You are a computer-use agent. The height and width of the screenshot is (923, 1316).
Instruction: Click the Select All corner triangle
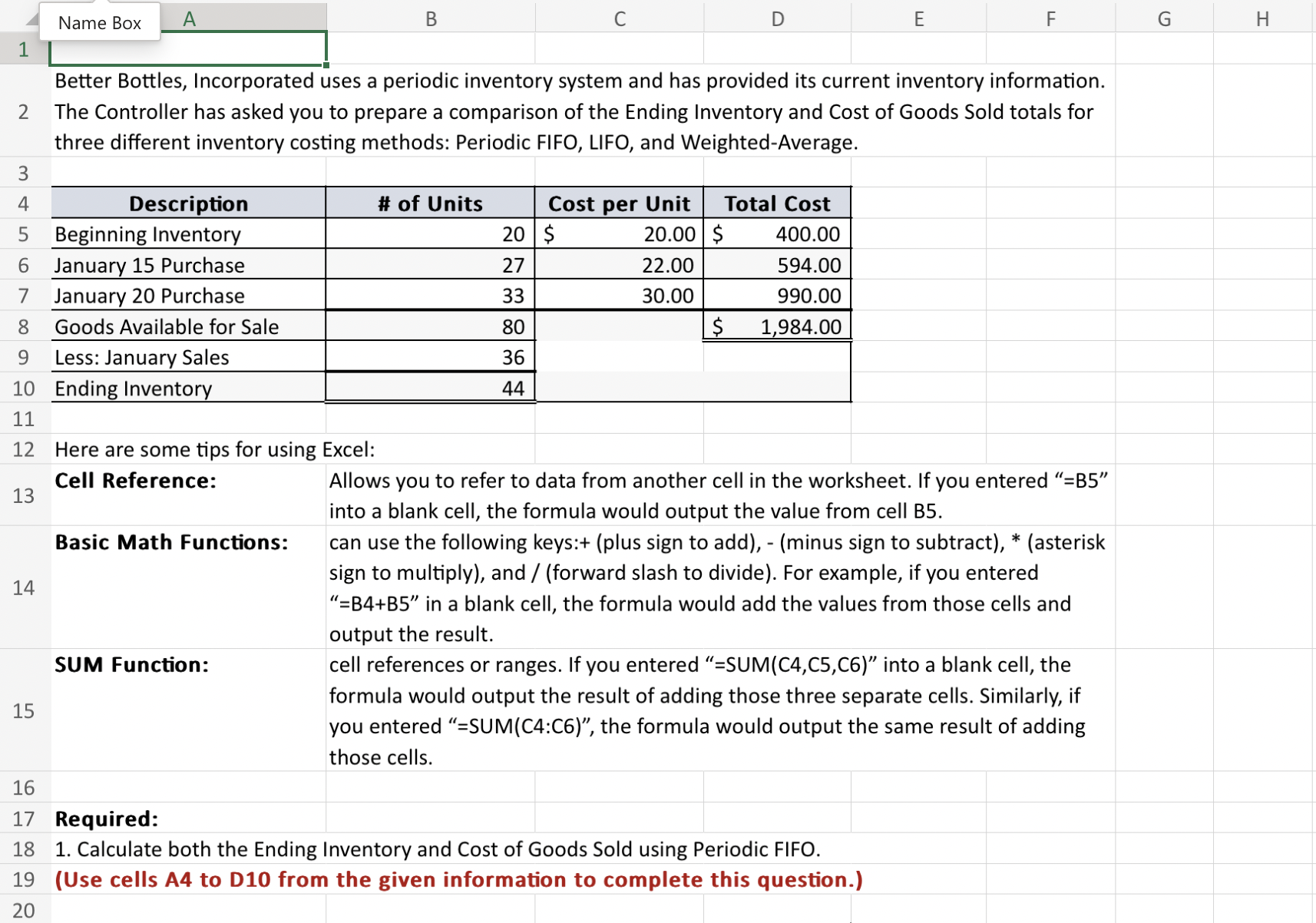coord(31,18)
